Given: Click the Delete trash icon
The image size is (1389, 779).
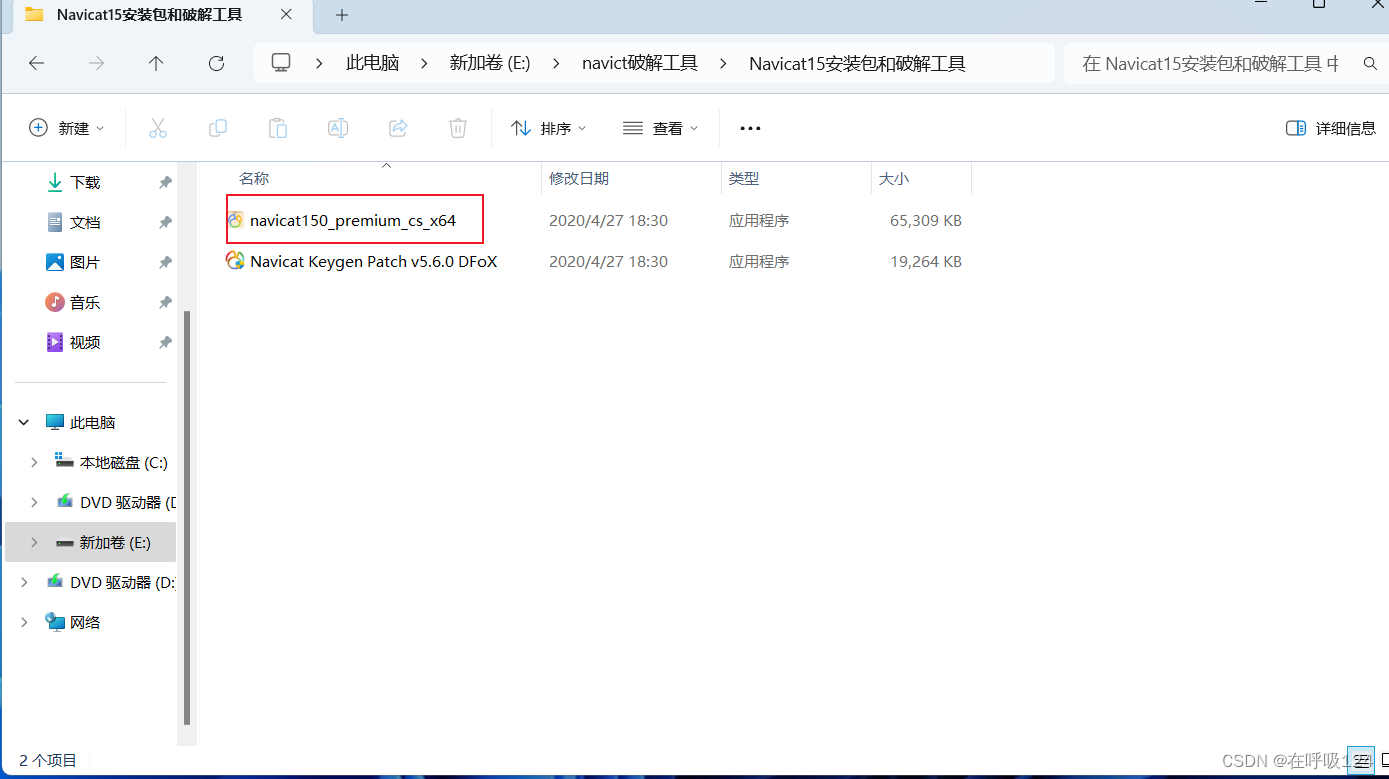Looking at the screenshot, I should tap(458, 128).
